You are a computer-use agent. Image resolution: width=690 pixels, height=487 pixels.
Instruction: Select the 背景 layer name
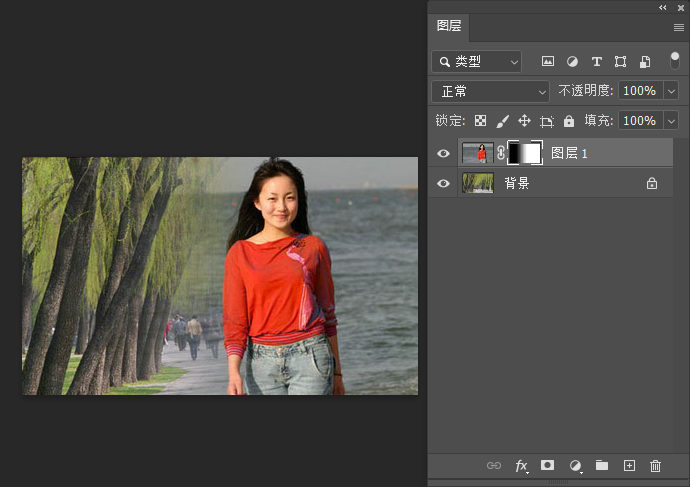coord(517,183)
